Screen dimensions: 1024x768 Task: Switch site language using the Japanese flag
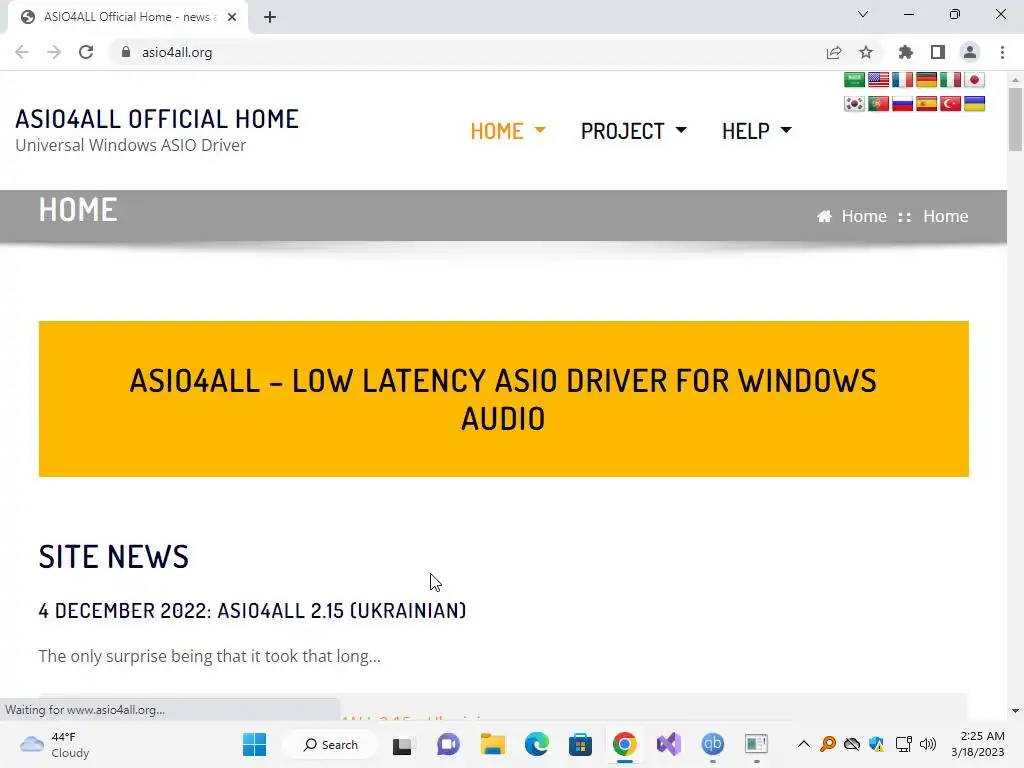(974, 80)
